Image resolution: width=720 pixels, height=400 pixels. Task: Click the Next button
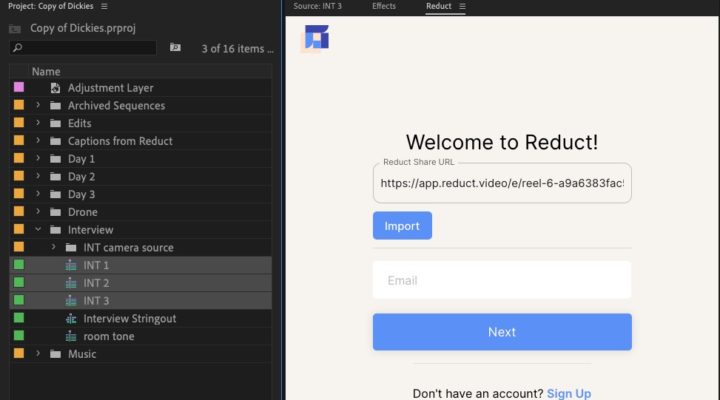pyautogui.click(x=502, y=332)
